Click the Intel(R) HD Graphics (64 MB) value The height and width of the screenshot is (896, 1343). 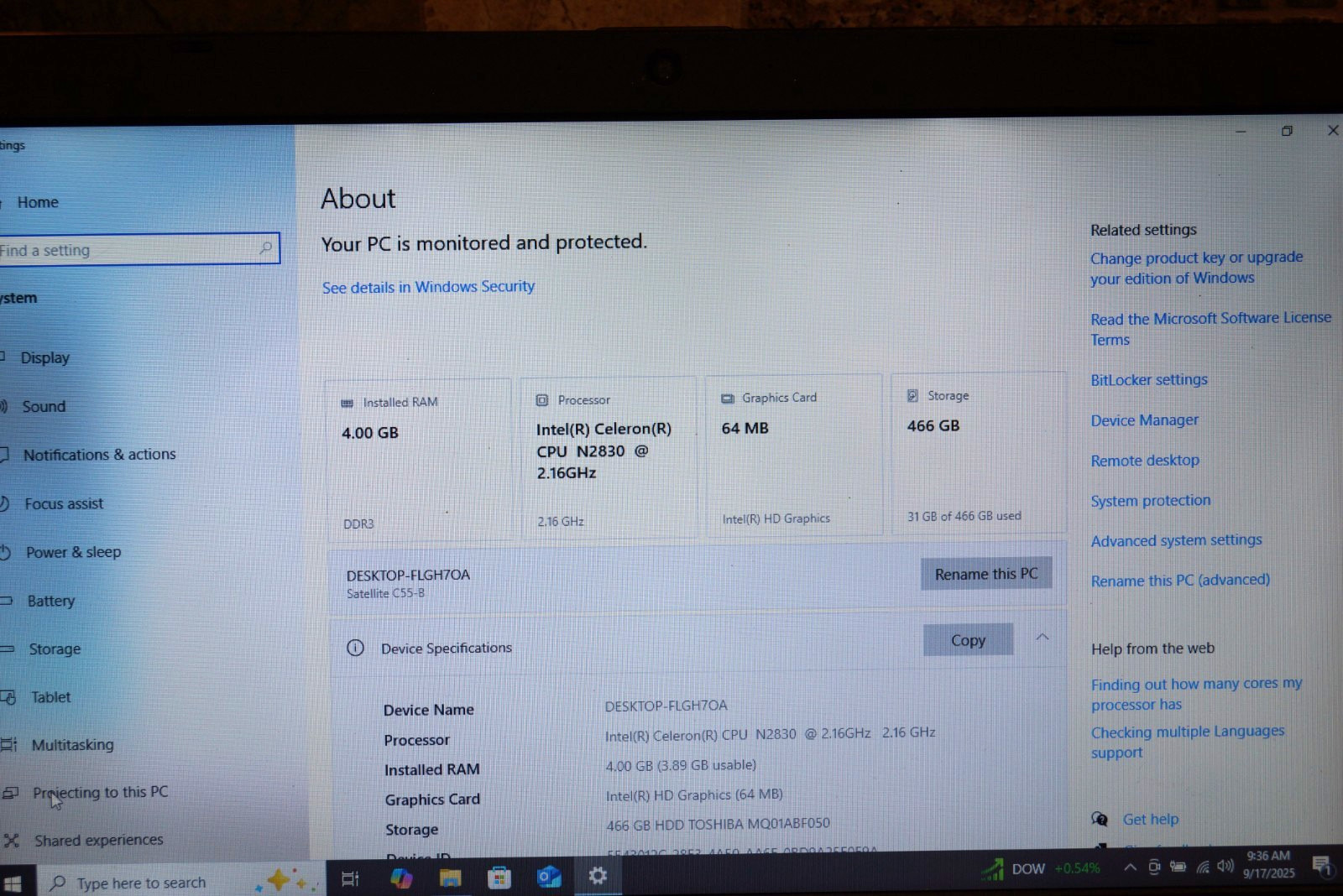[x=694, y=794]
